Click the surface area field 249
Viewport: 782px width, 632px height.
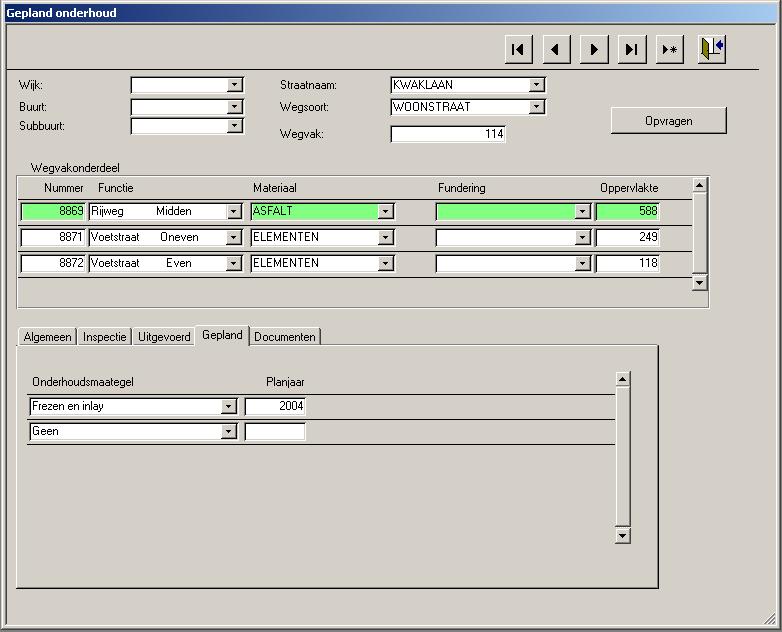click(x=627, y=237)
